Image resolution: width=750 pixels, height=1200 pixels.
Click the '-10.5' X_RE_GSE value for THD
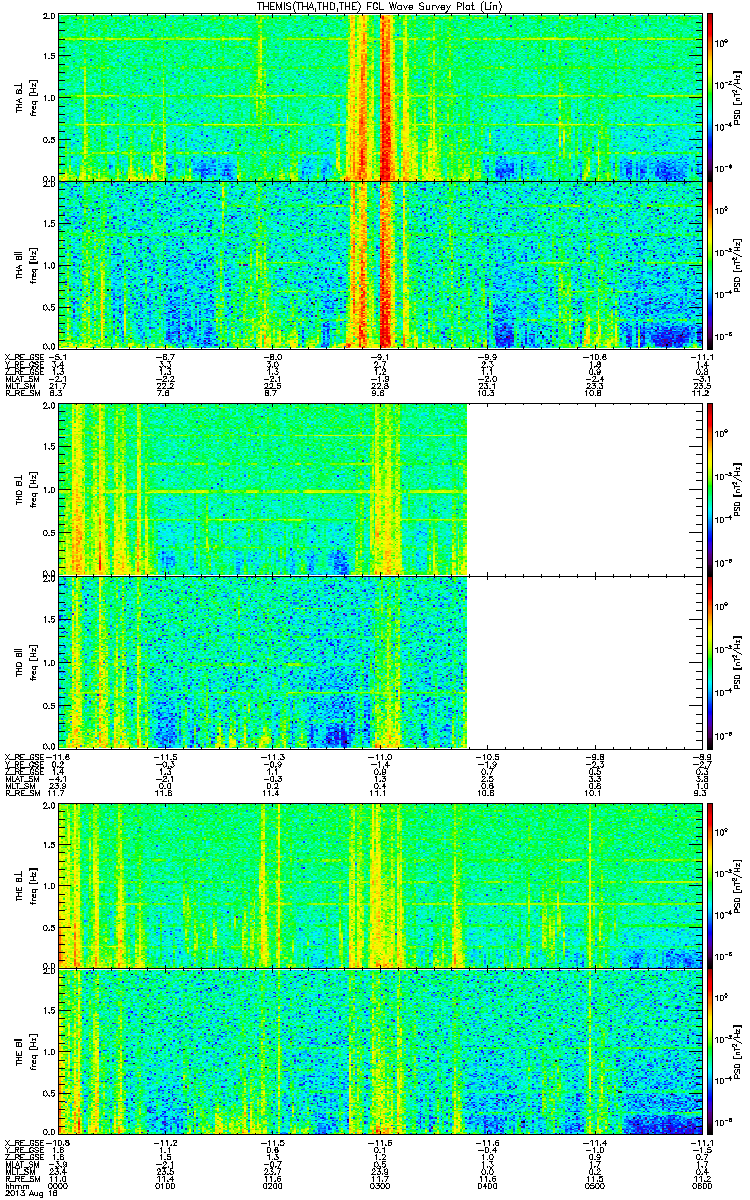486,756
